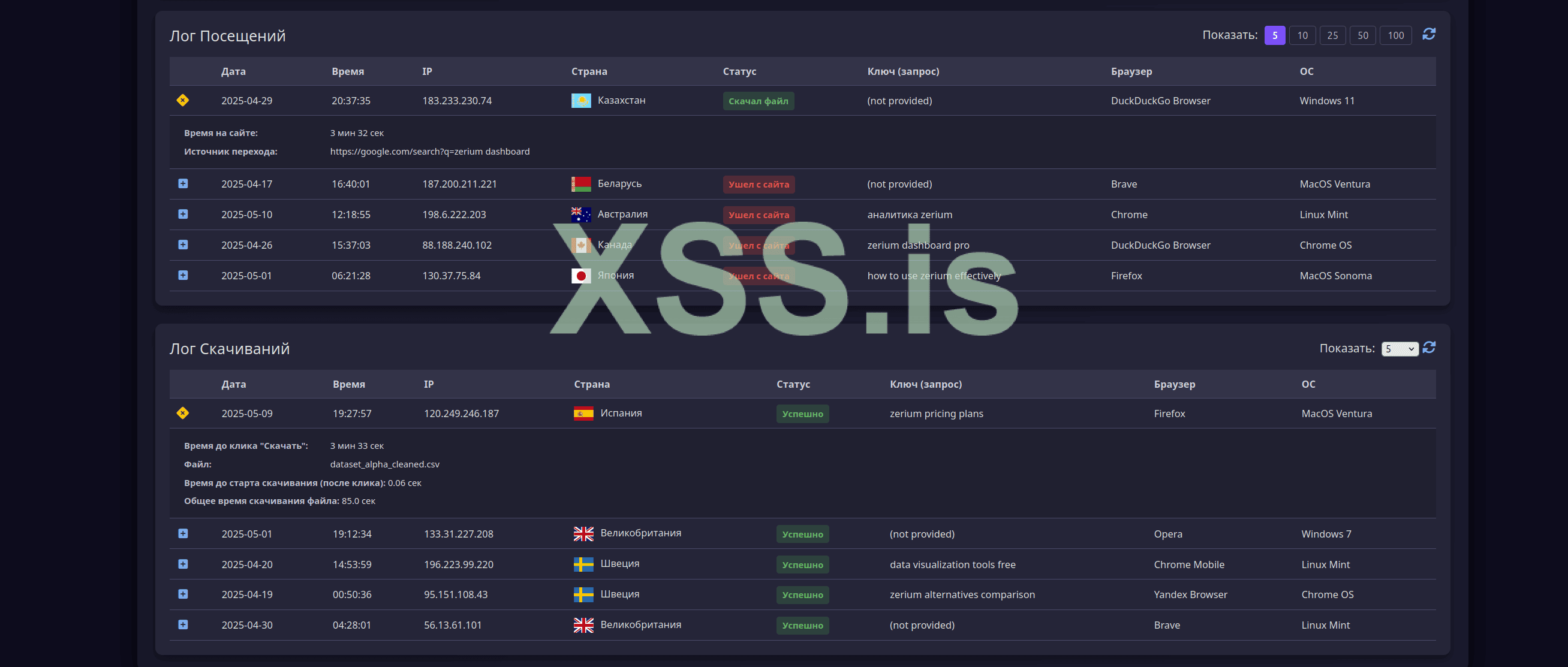Show 100 visit log entries

tap(1395, 35)
